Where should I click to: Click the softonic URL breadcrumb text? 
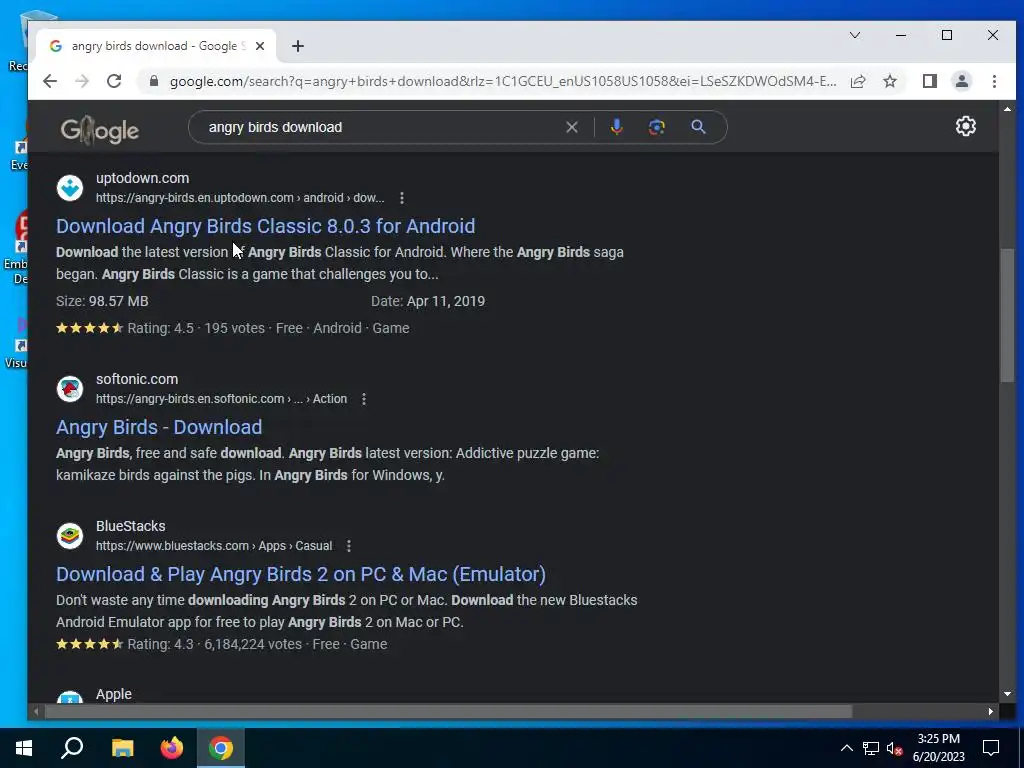coord(221,399)
